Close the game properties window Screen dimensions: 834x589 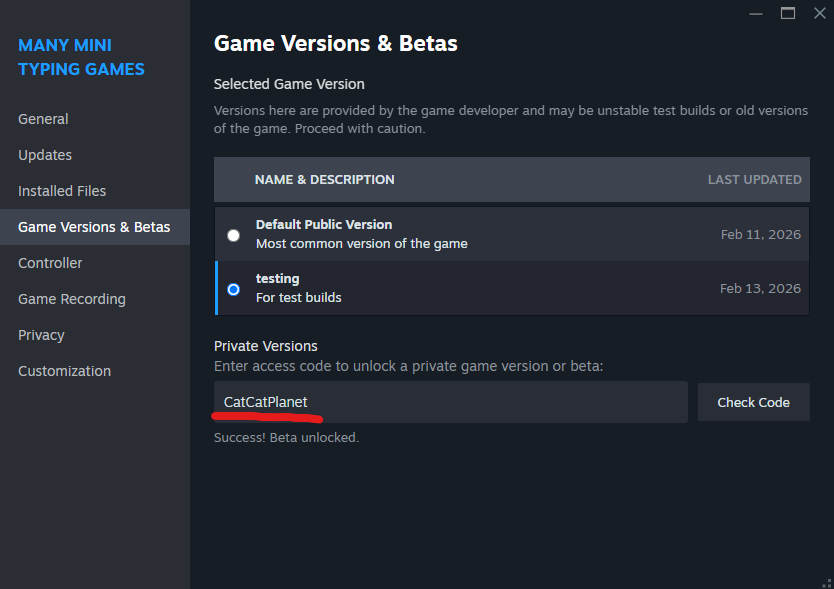[819, 13]
